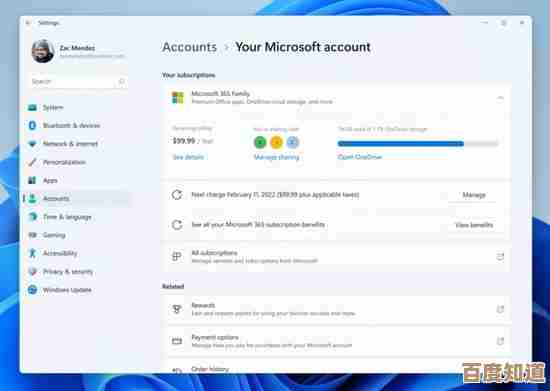Screen dimensions: 550x391
Task: Click the Apps grid icon
Action: click(x=32, y=180)
